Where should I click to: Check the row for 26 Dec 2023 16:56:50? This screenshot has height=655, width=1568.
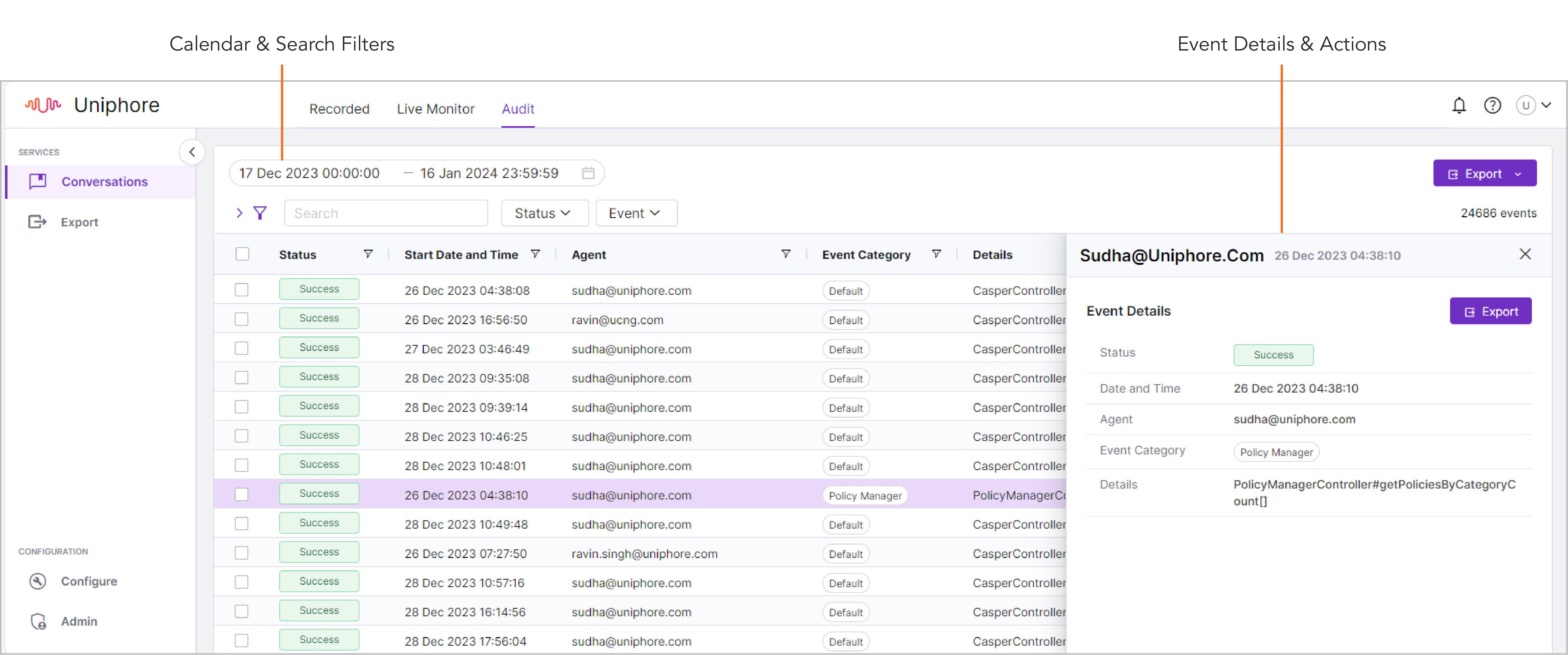(x=242, y=319)
